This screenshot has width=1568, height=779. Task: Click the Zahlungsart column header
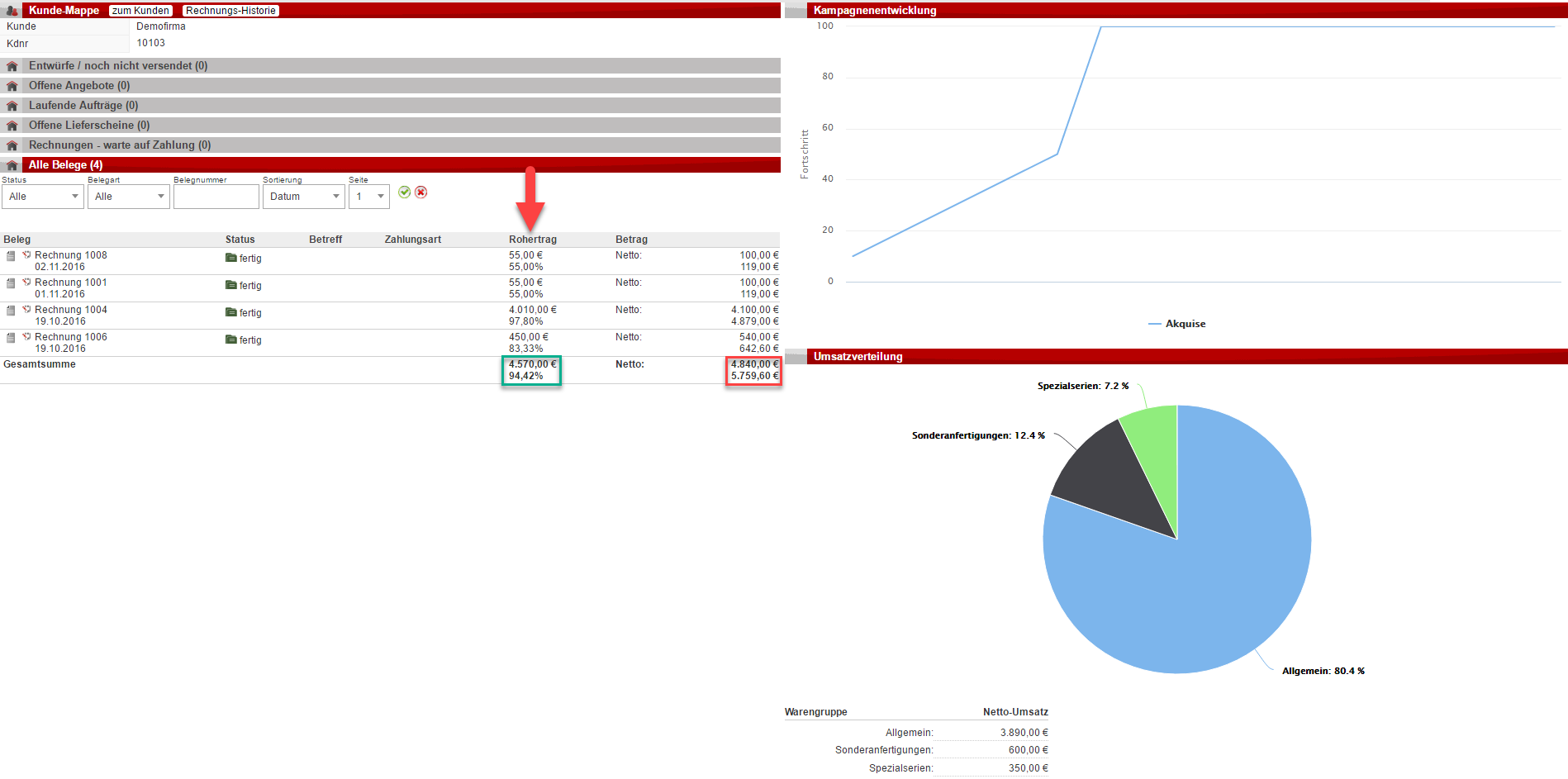point(413,240)
